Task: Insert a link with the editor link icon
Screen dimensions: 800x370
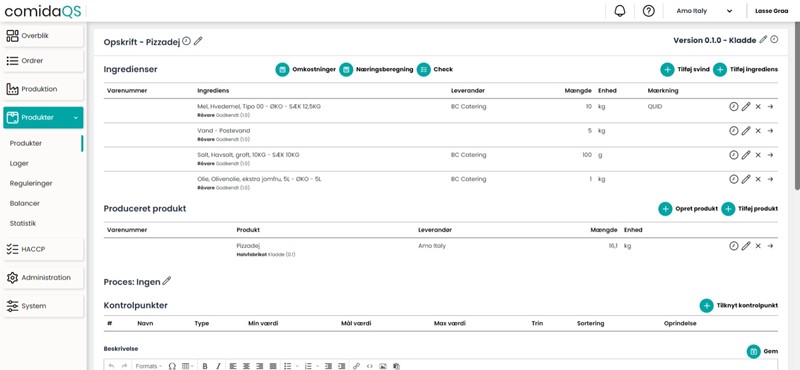Action: click(x=356, y=366)
